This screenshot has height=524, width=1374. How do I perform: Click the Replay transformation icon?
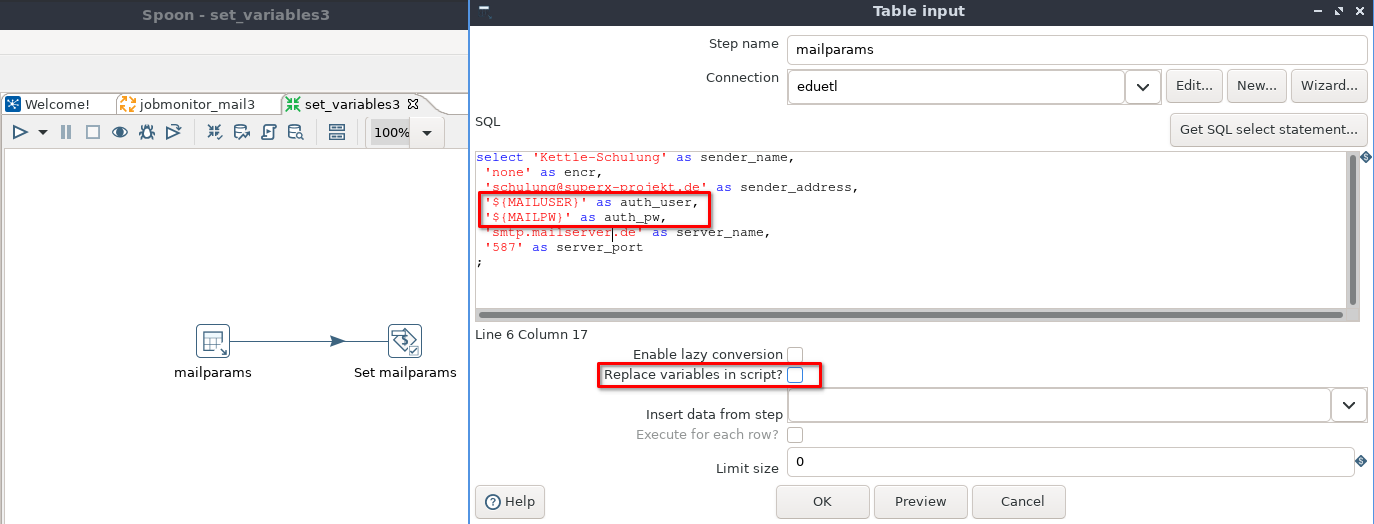click(173, 132)
